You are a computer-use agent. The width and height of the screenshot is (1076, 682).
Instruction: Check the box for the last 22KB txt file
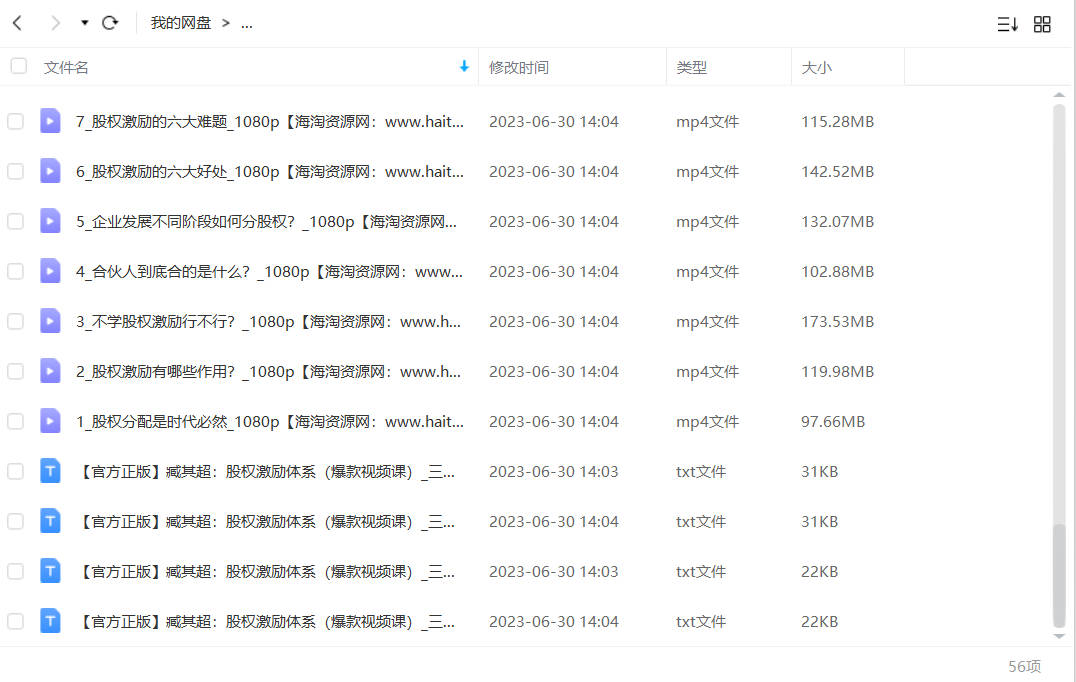click(x=15, y=622)
